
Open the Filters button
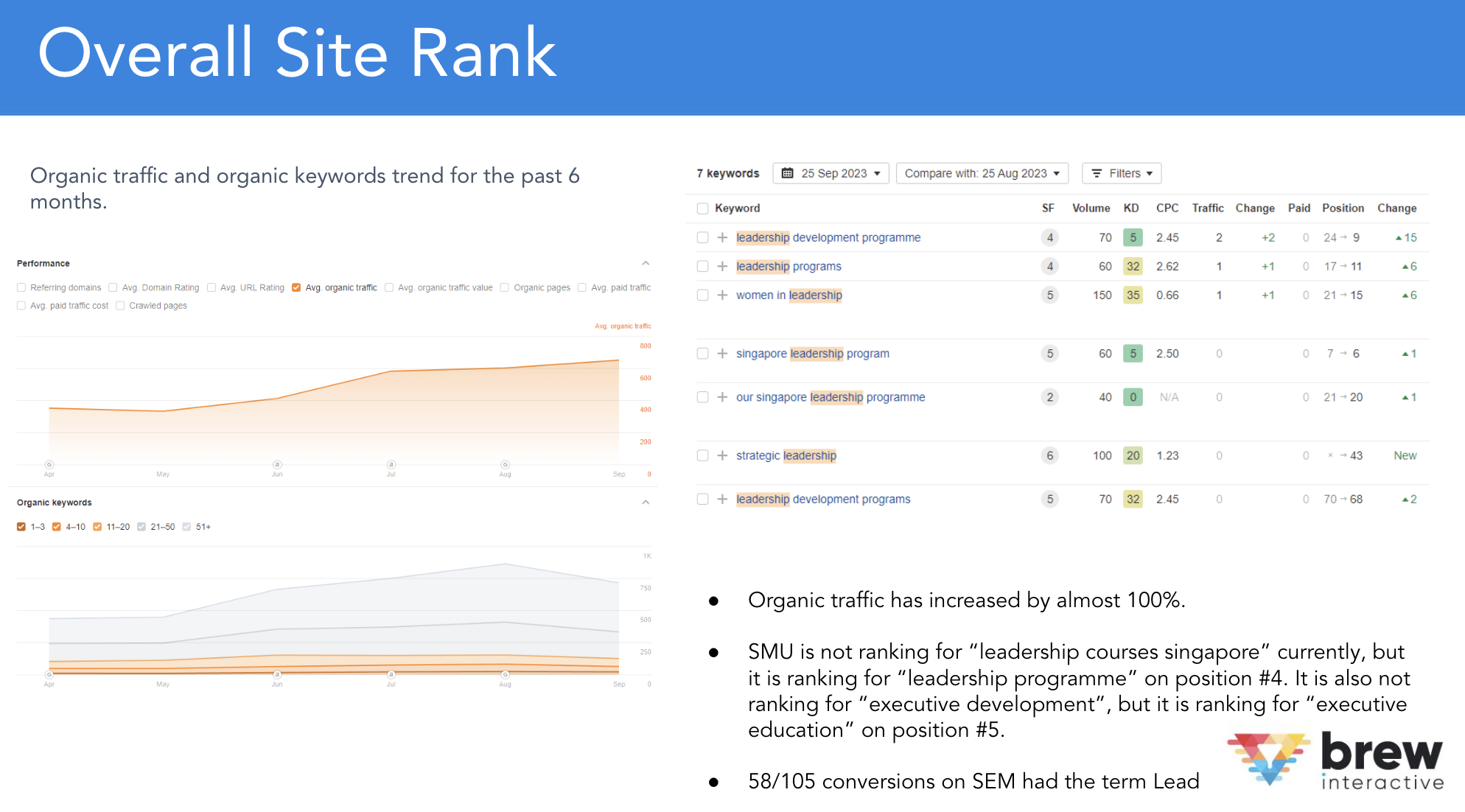click(x=1122, y=173)
